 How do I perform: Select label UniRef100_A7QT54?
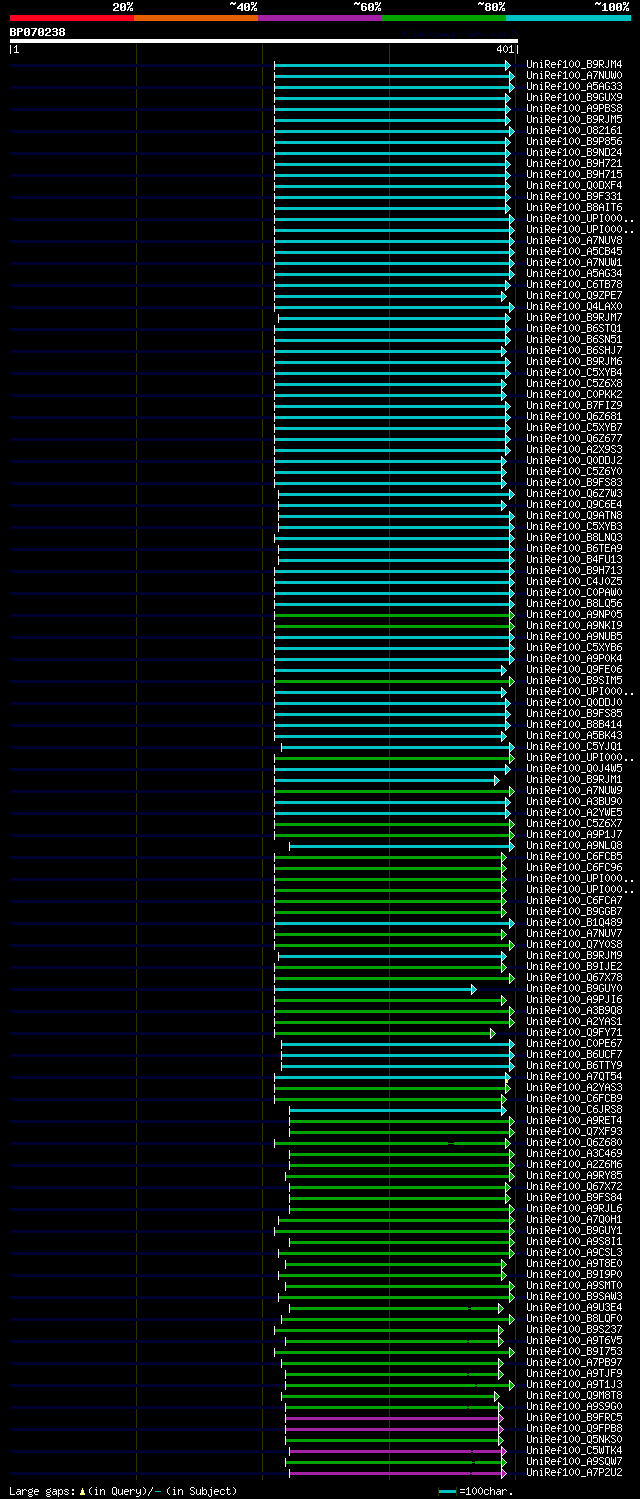point(575,1077)
